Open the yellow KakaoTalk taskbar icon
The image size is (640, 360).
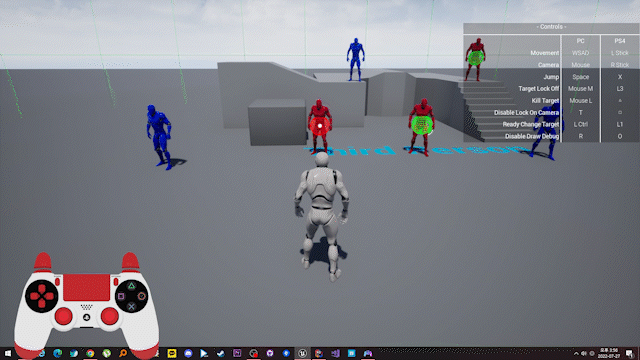(172, 353)
